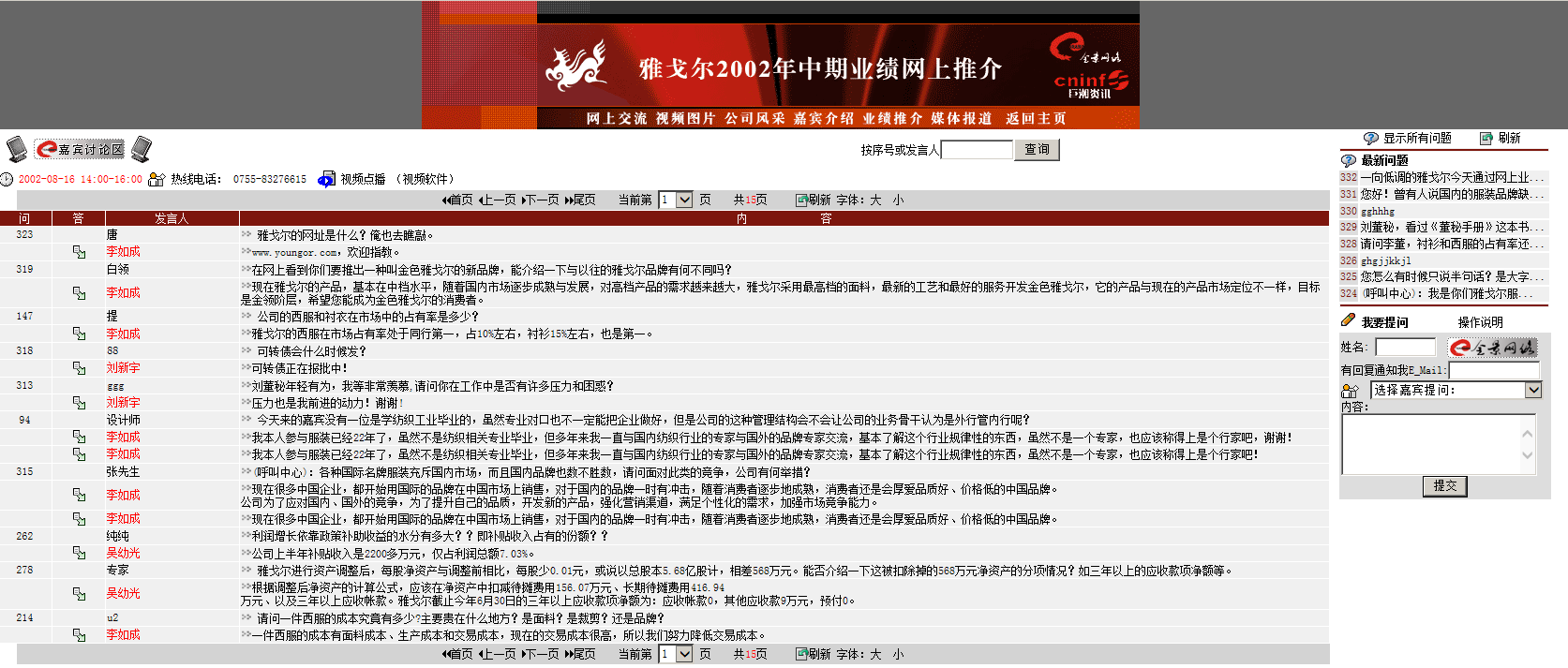The image size is (1568, 668).
Task: Open current page dropdown in bottom pagination bar
Action: (676, 654)
